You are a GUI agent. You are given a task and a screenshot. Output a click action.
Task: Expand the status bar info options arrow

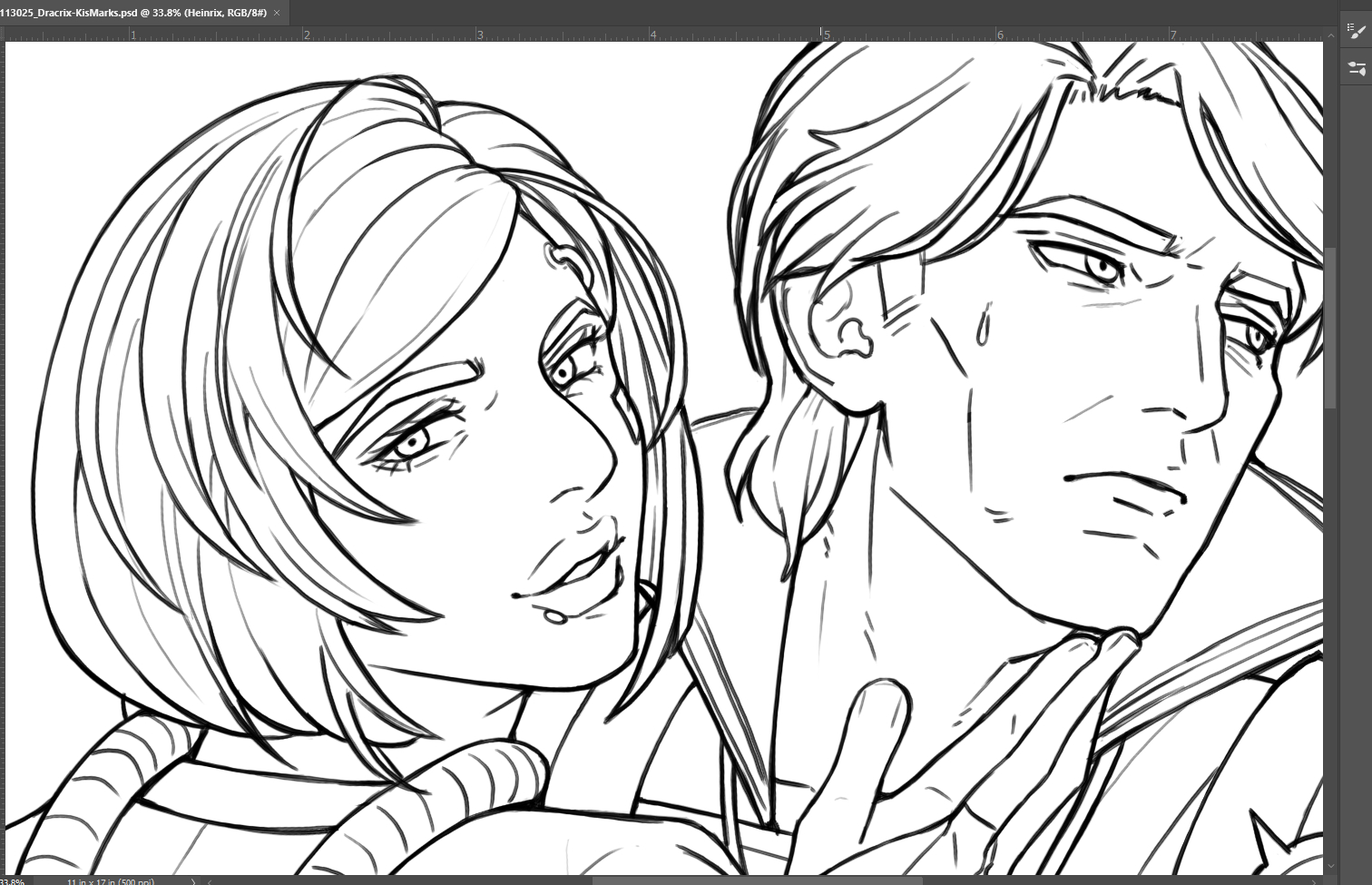[x=193, y=880]
